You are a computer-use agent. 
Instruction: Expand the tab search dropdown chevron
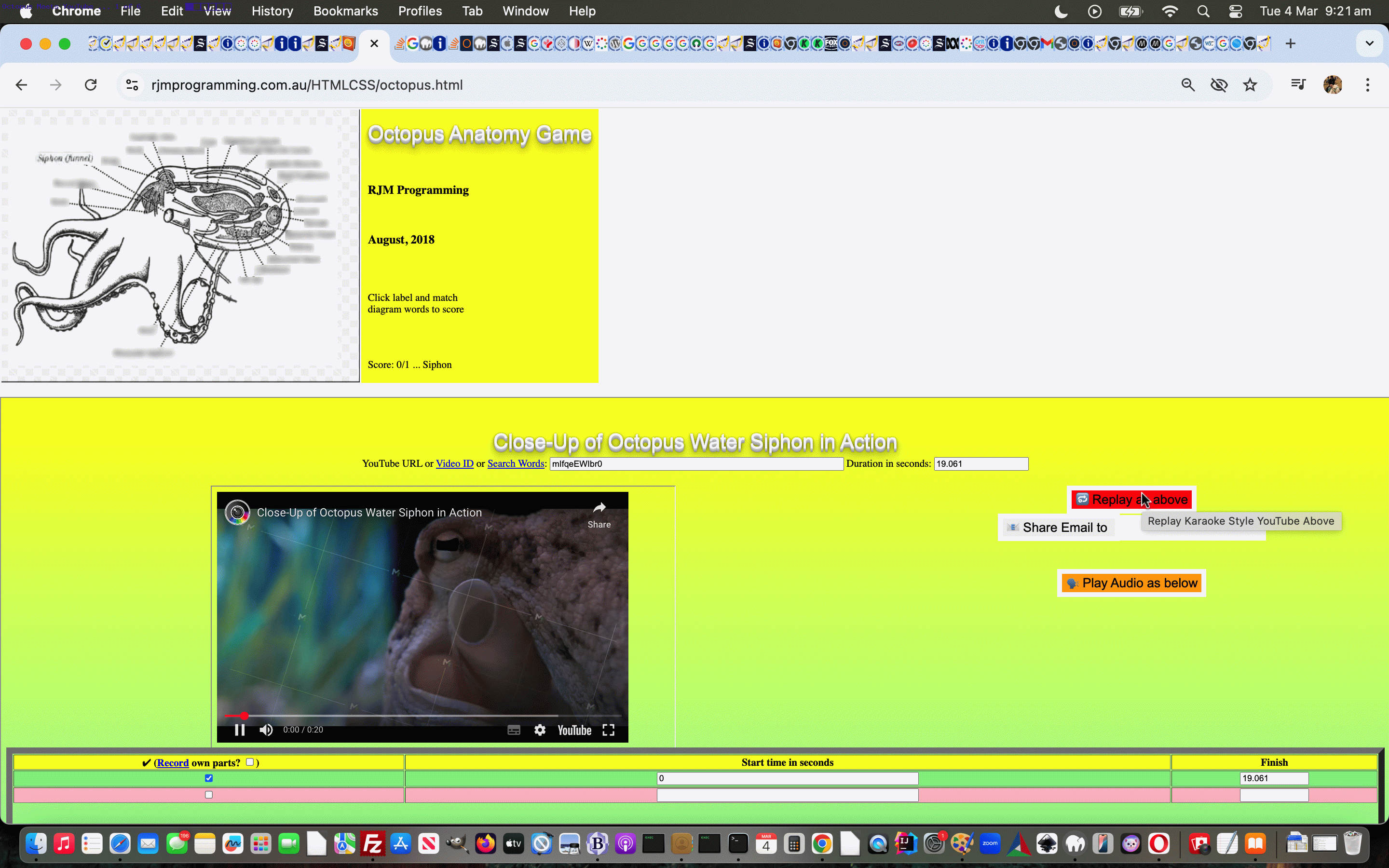(x=1369, y=43)
